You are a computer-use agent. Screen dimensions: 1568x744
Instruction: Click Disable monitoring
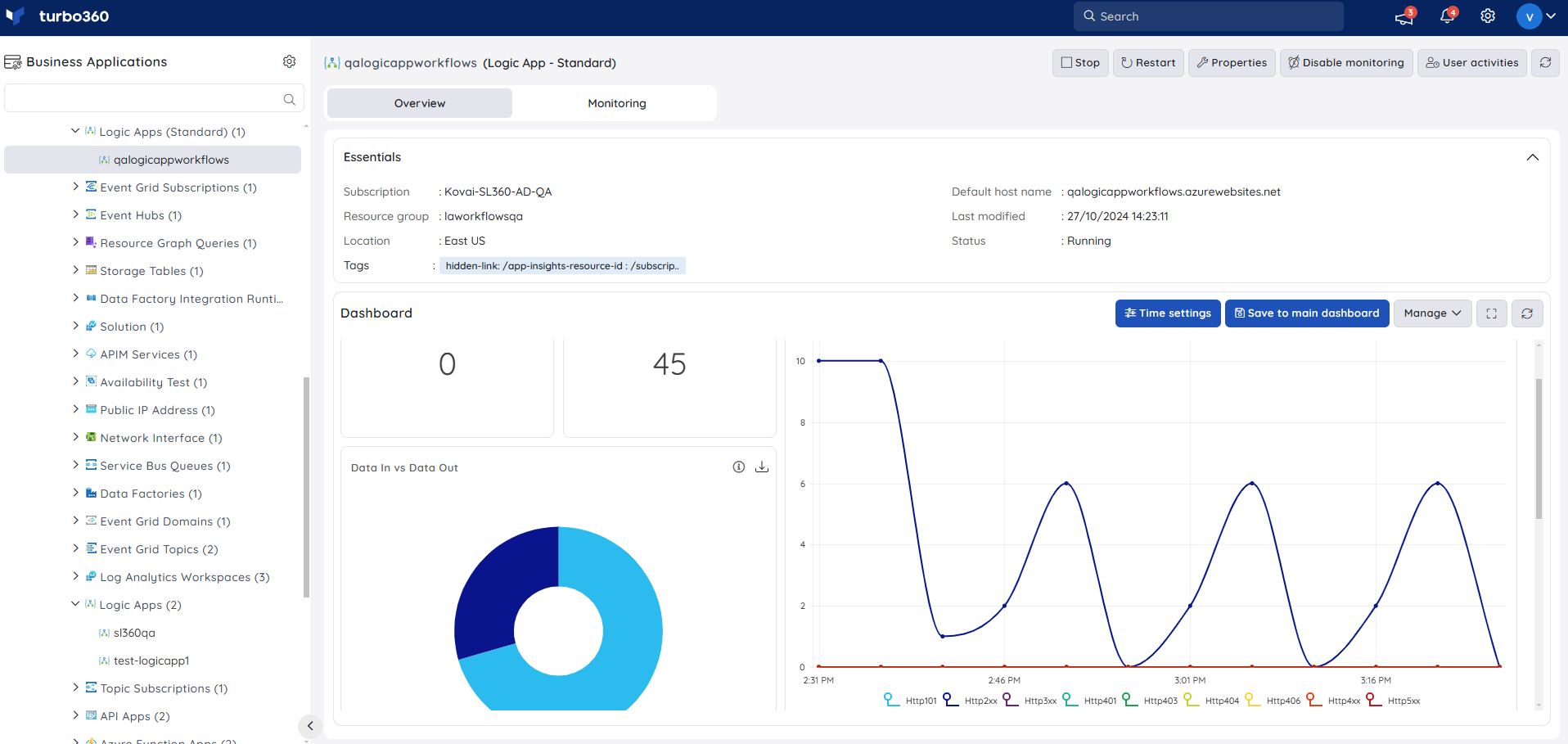point(1346,62)
